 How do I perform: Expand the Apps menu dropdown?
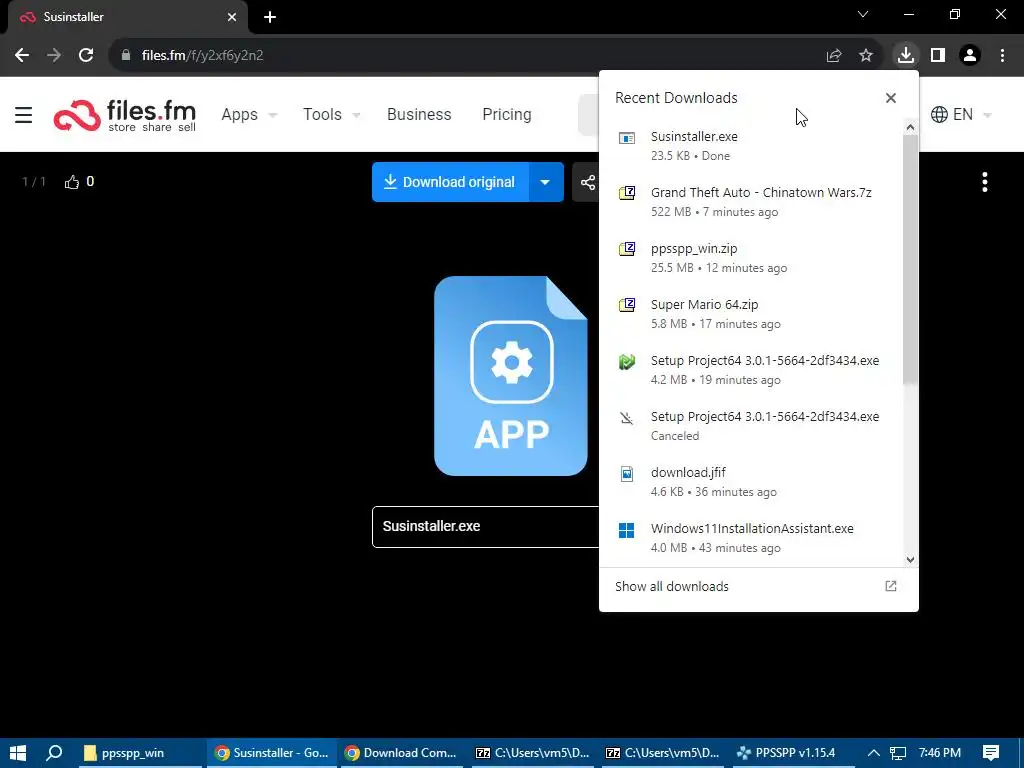273,115
